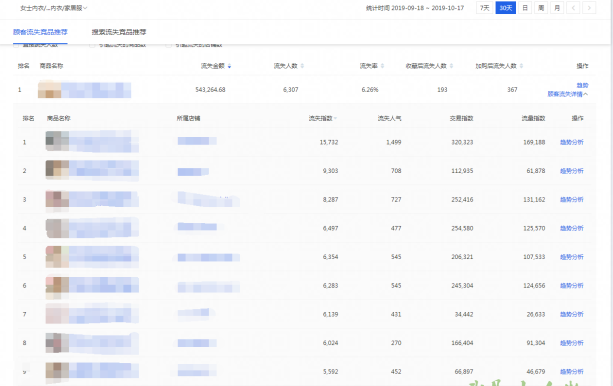The width and height of the screenshot is (613, 386).
Task: Open 趋势分析 for row with 6,283
Action: click(572, 285)
